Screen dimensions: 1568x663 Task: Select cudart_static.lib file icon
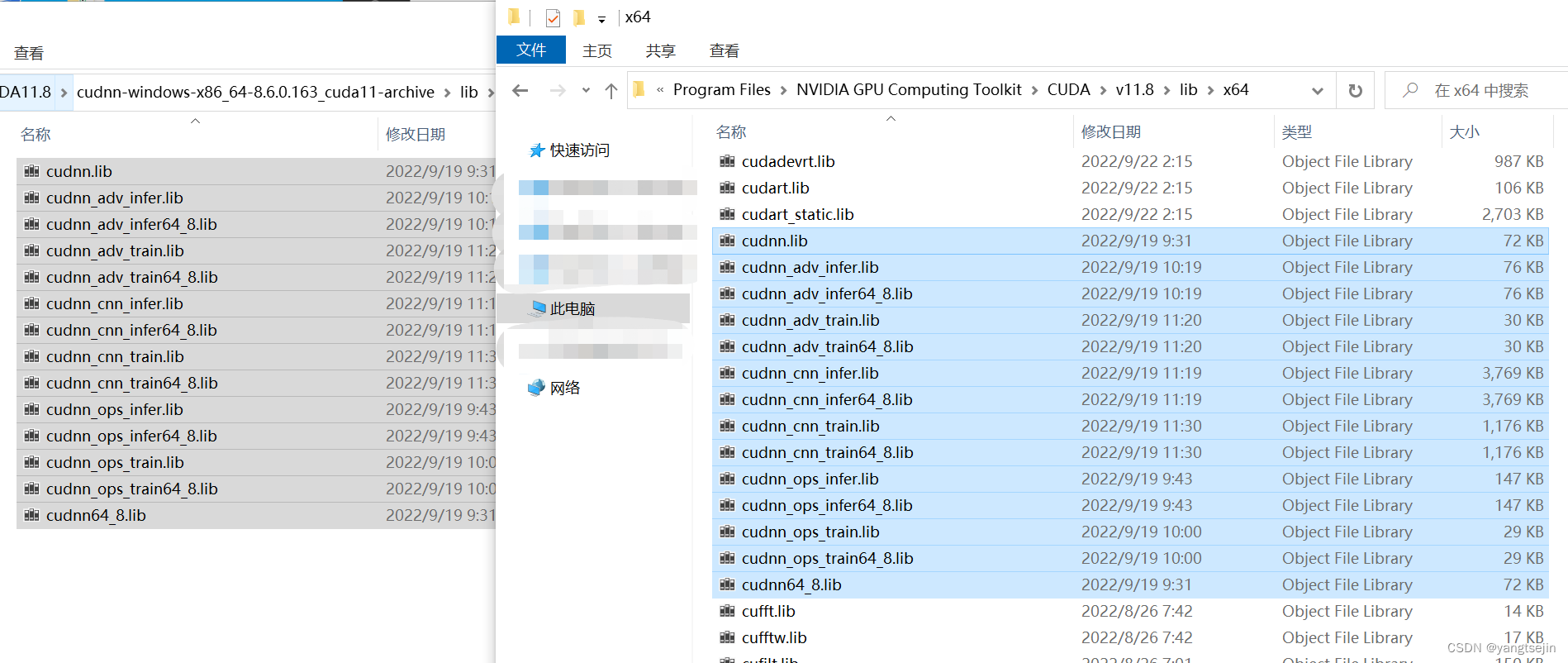(727, 214)
